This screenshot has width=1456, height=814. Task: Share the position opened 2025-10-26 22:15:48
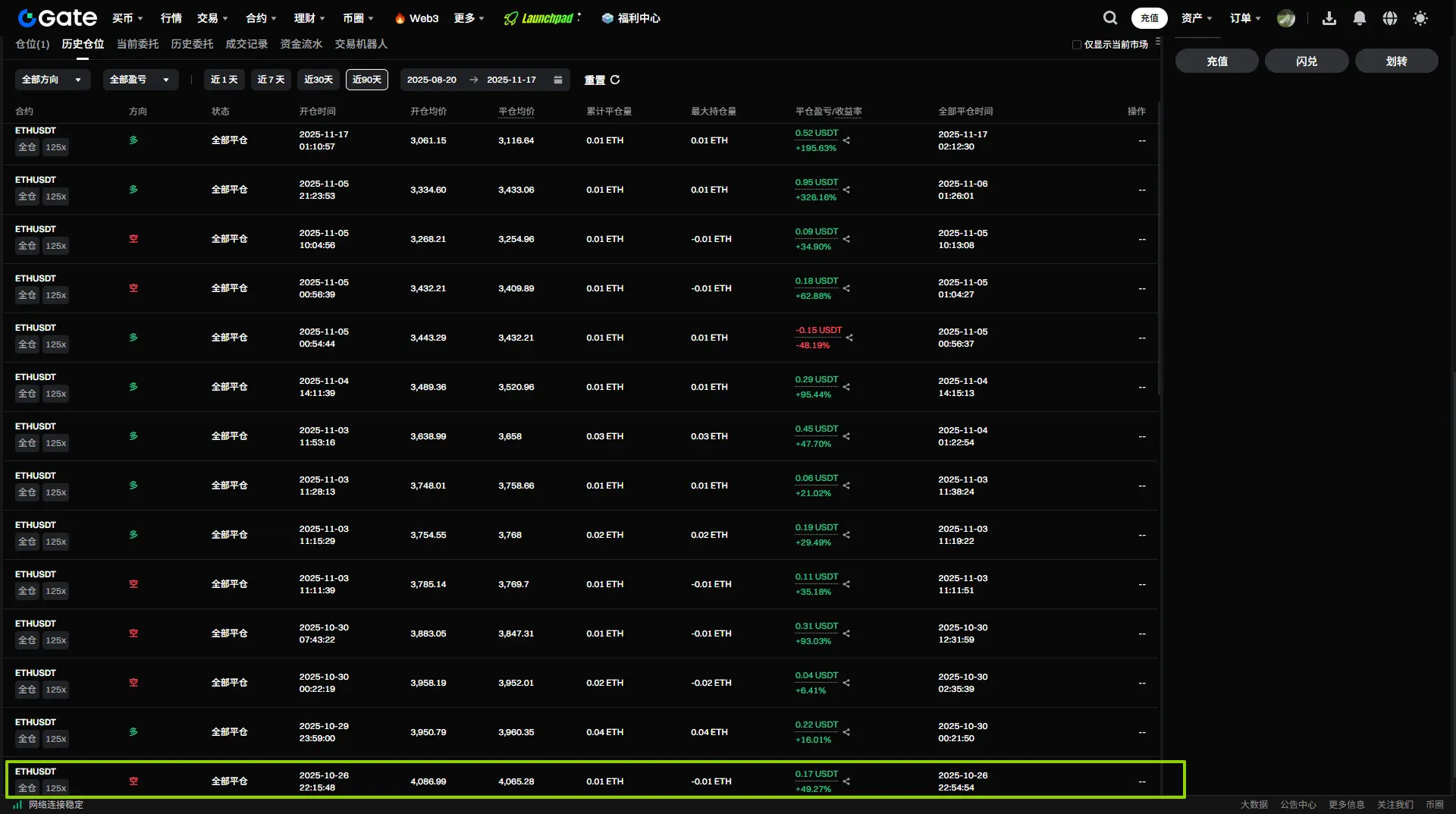[x=846, y=781]
